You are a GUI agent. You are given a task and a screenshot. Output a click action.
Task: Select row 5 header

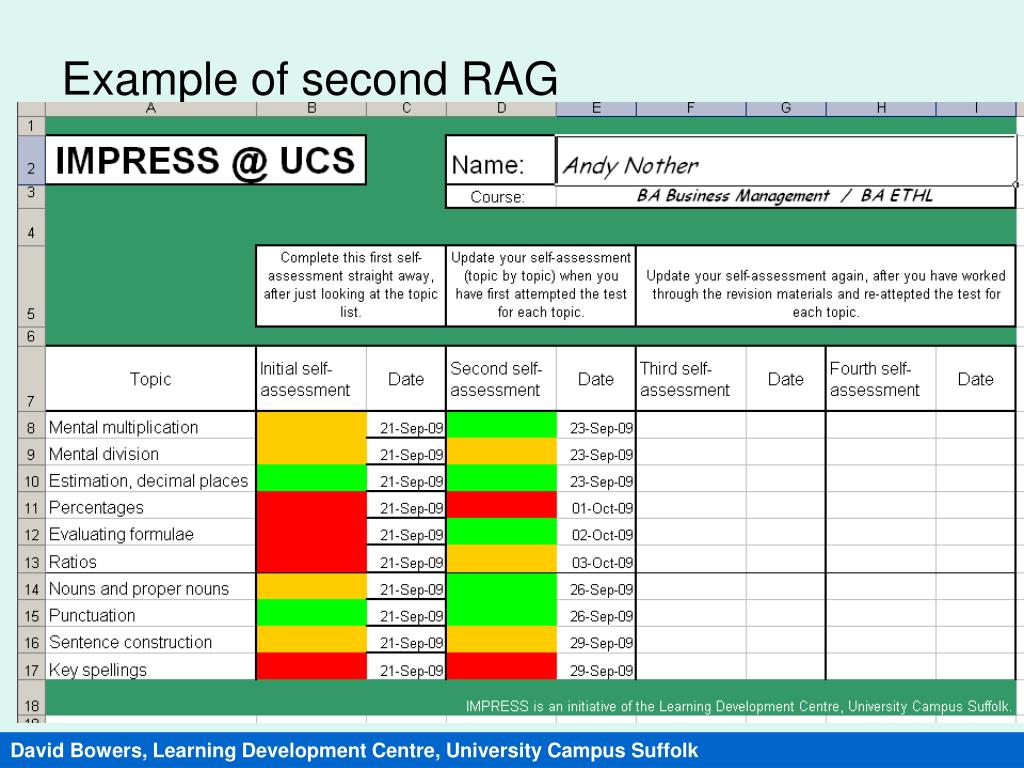point(31,286)
